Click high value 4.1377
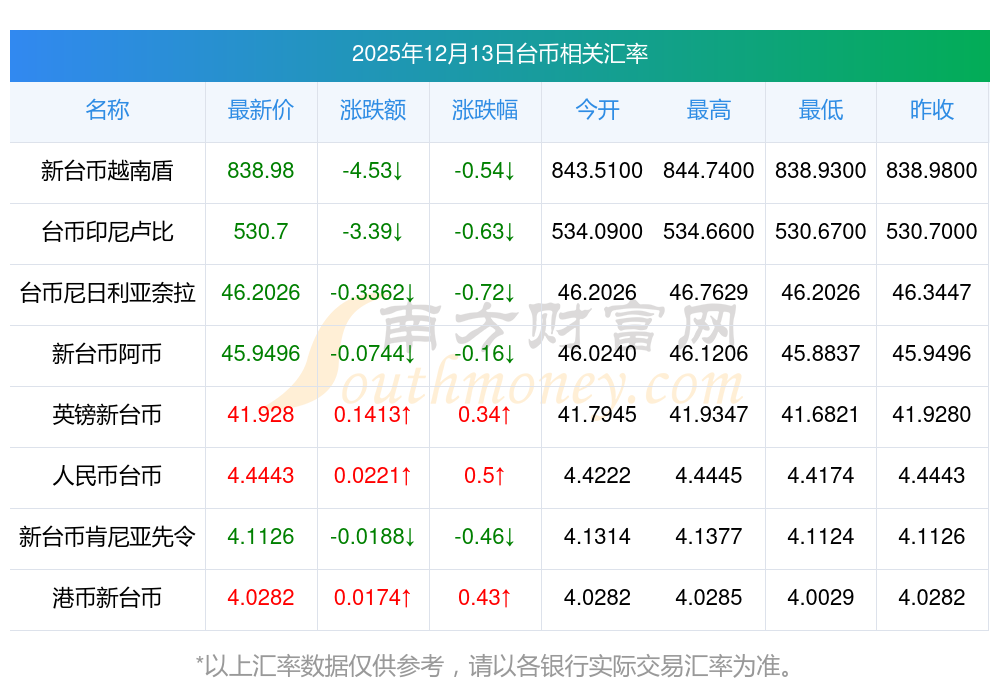Viewport: 1000px width, 697px height. (x=709, y=536)
